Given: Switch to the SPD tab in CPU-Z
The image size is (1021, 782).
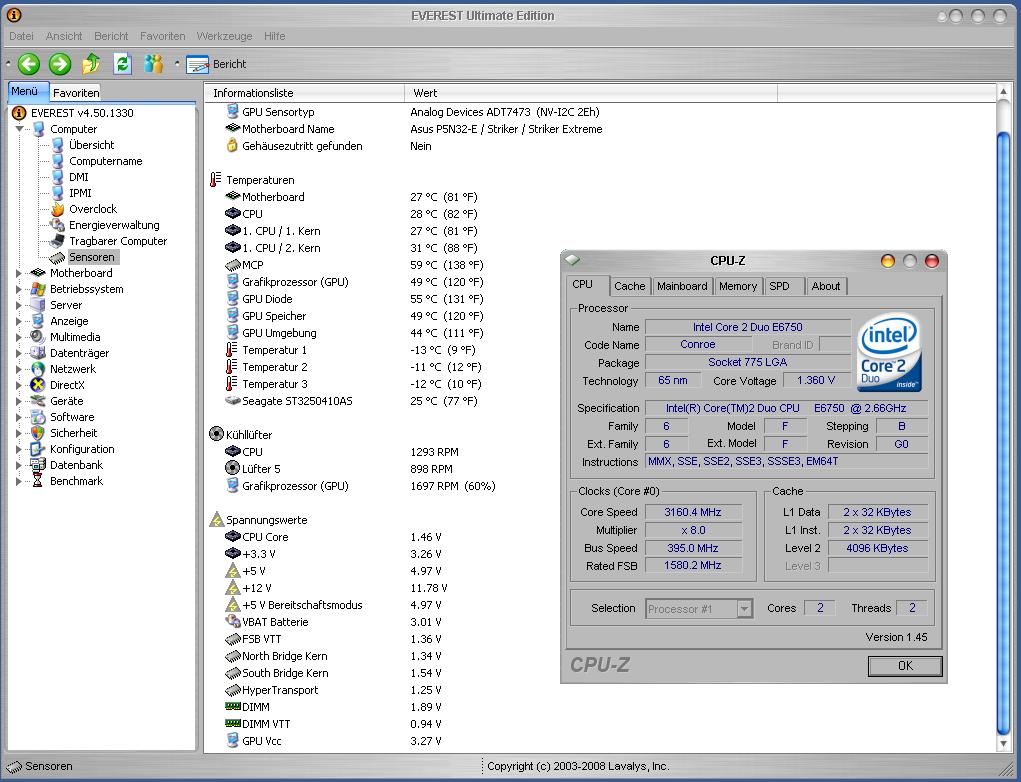Looking at the screenshot, I should pos(783,286).
